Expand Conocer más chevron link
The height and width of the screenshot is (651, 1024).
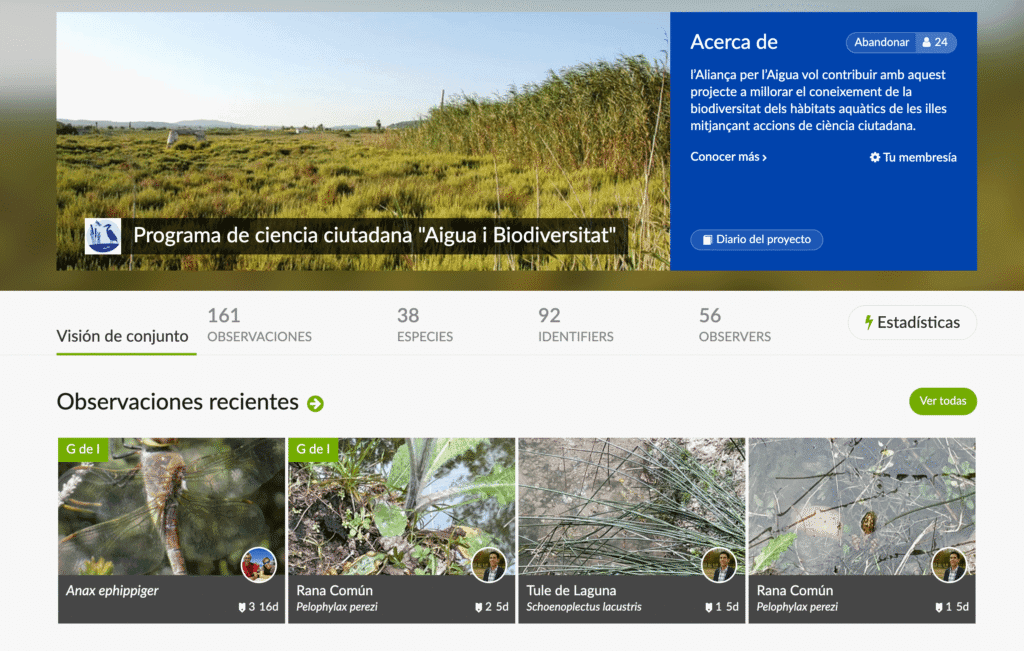pyautogui.click(x=728, y=158)
